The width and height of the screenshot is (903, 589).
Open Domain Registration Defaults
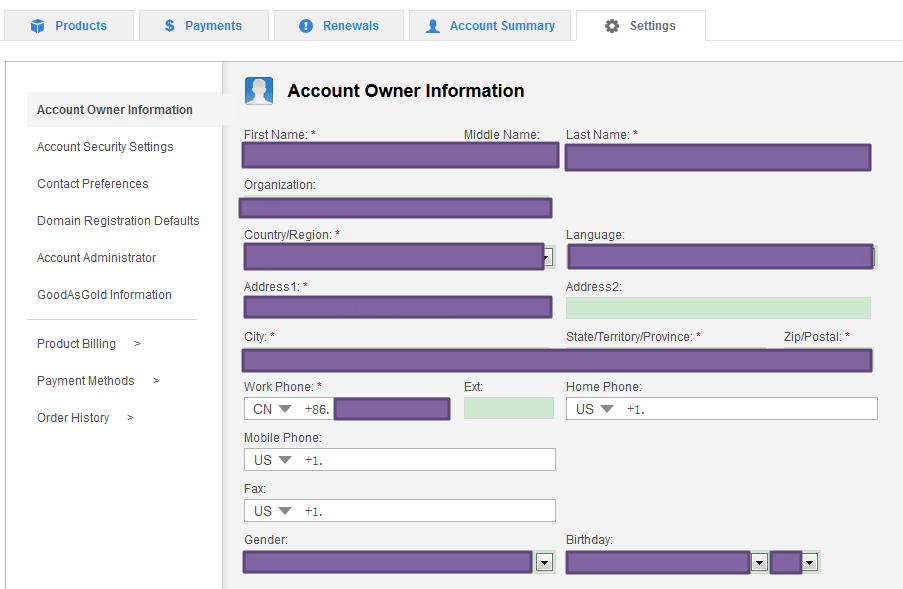118,221
